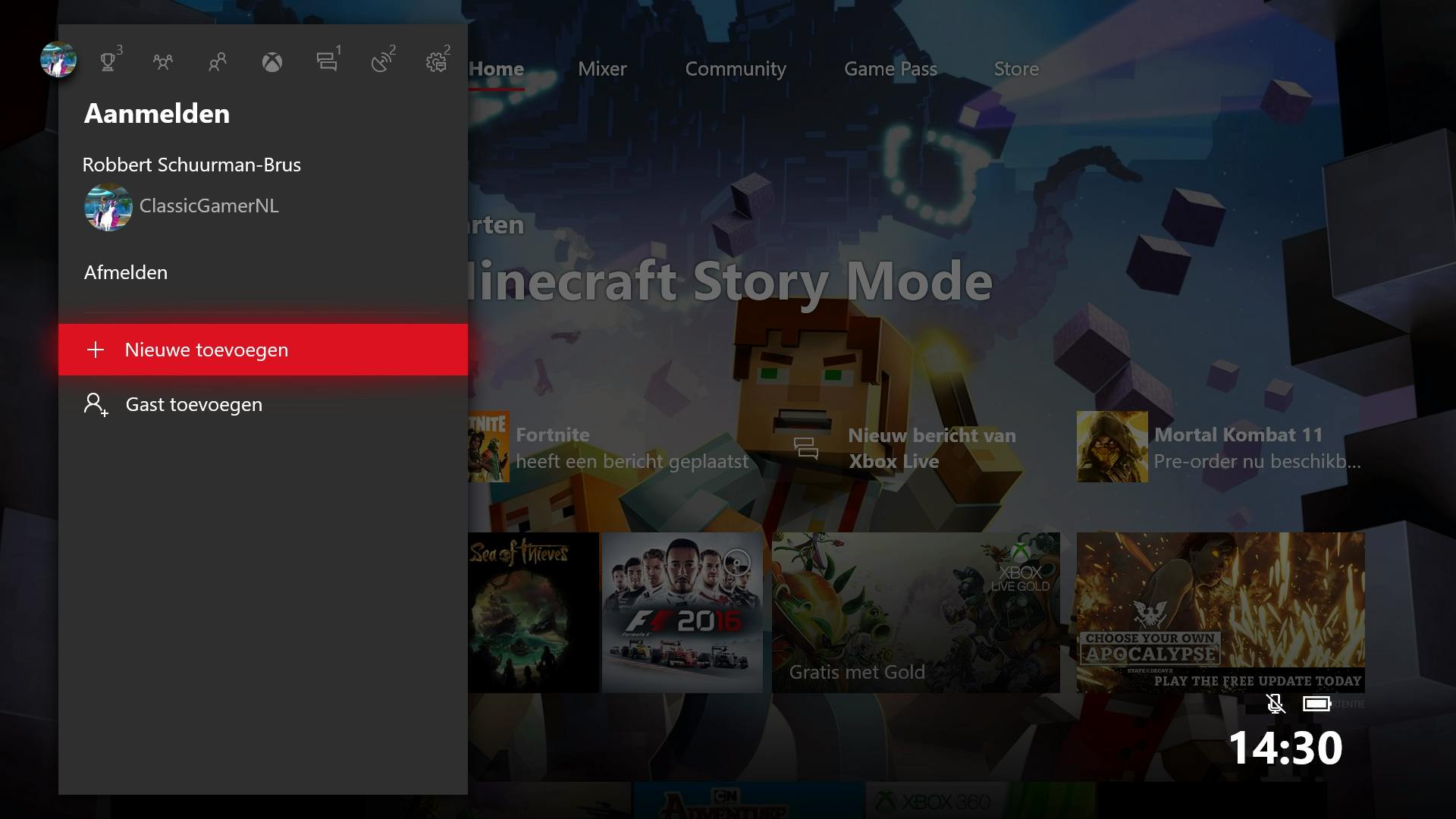Select Gast toevoegen option

coord(193,404)
